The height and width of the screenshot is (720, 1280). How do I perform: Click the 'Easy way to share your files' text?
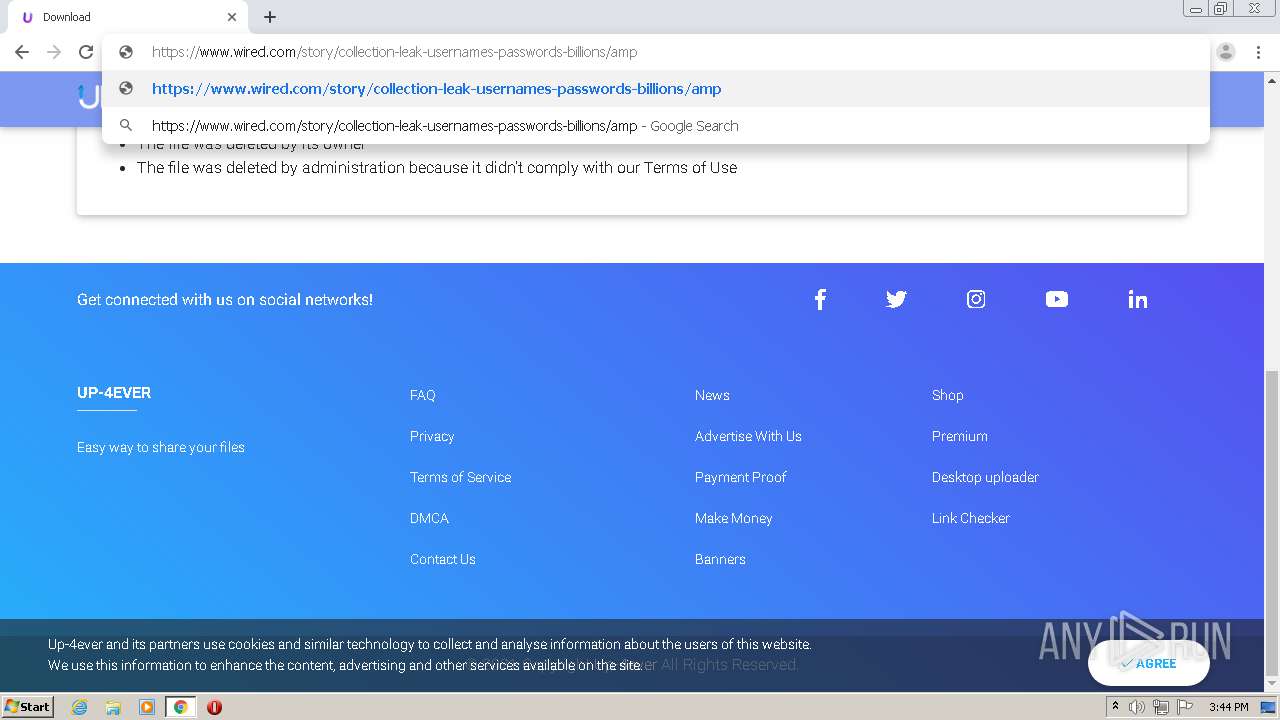161,447
